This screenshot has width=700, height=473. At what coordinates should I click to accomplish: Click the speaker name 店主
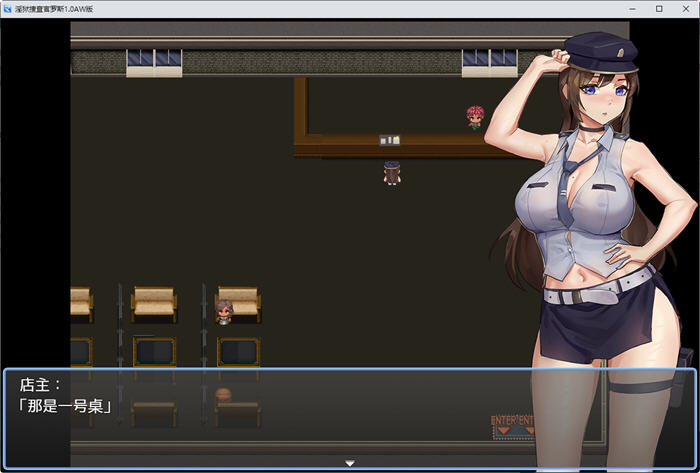tap(41, 384)
